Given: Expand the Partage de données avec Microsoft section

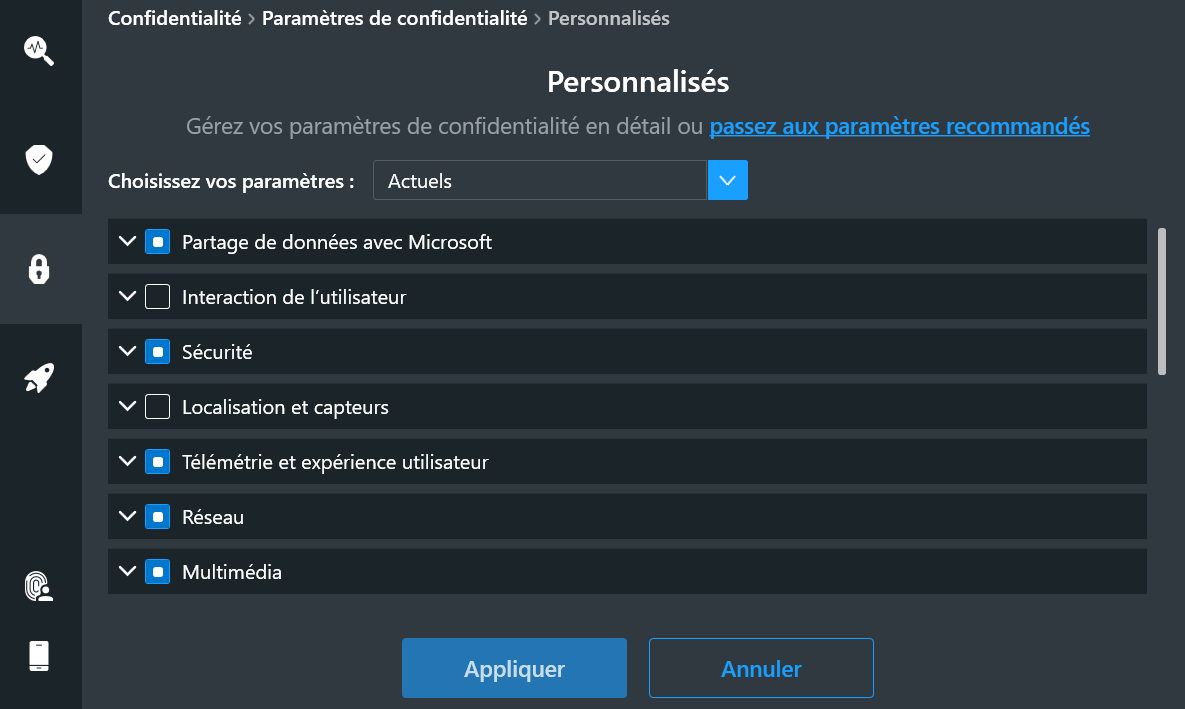Looking at the screenshot, I should click(126, 241).
